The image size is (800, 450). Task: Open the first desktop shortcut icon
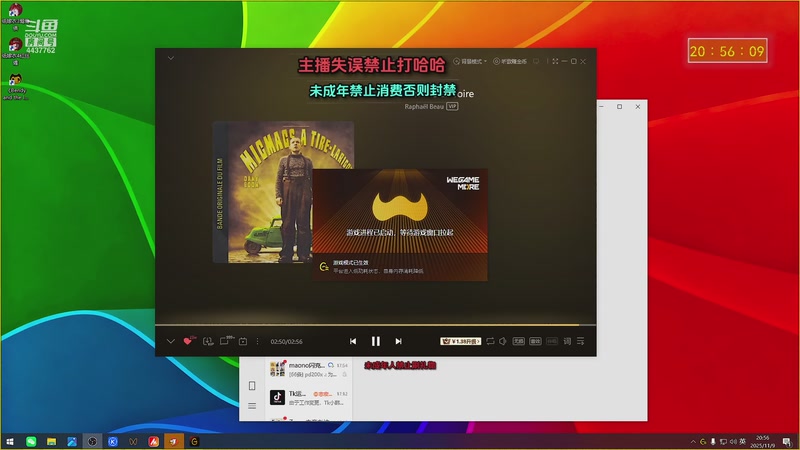tap(15, 15)
